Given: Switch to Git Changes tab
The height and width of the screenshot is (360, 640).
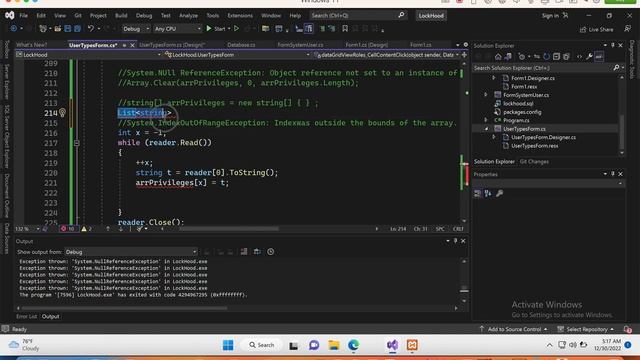Looking at the screenshot, I should (x=534, y=162).
